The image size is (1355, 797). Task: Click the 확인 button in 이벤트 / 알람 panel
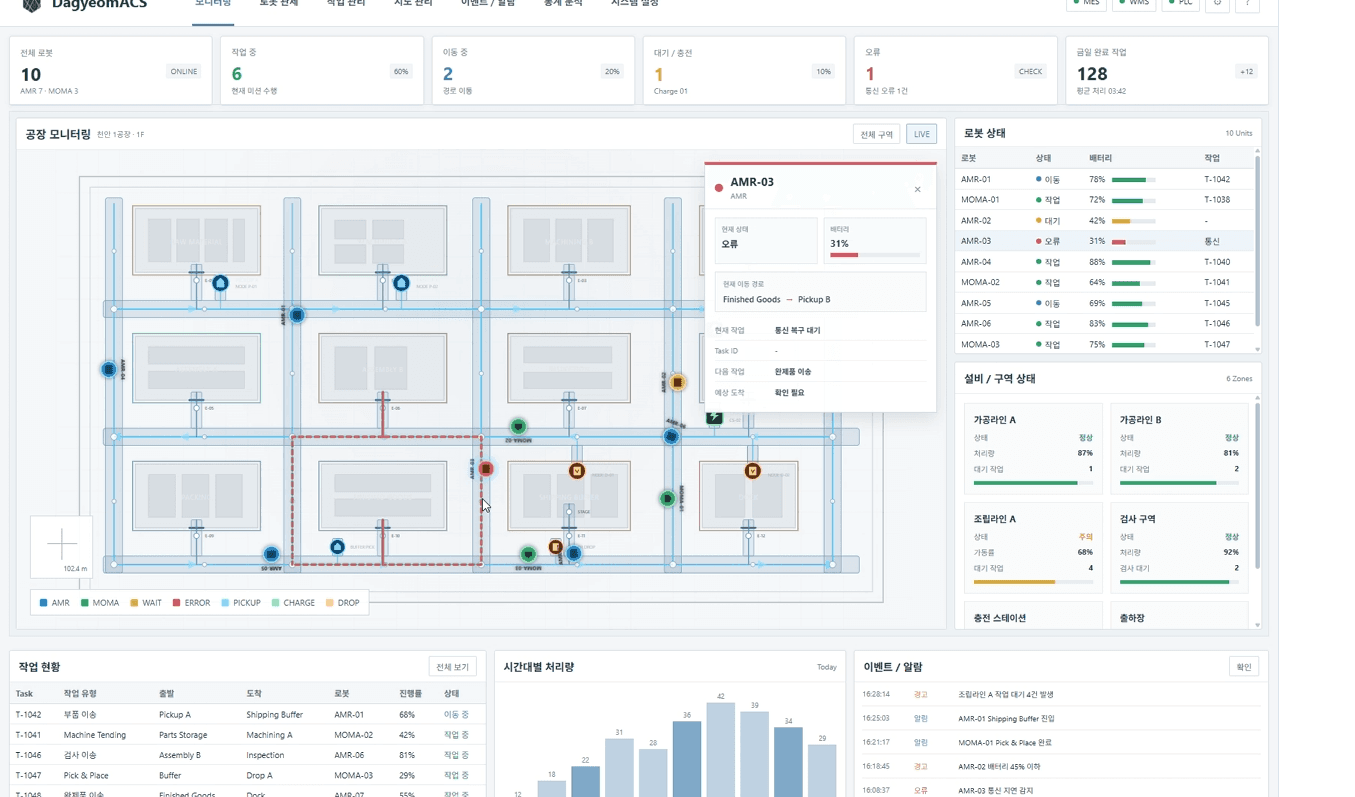(x=1244, y=667)
